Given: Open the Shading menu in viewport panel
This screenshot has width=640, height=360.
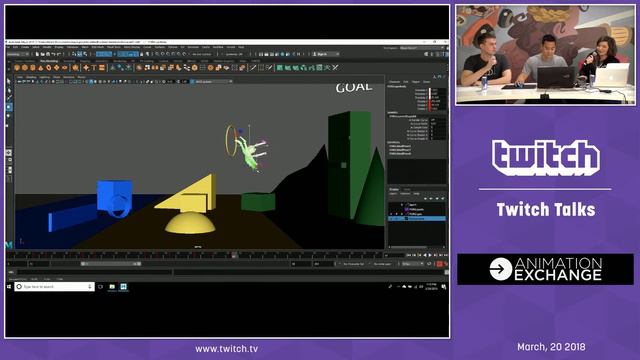Looking at the screenshot, I should pyautogui.click(x=31, y=77).
